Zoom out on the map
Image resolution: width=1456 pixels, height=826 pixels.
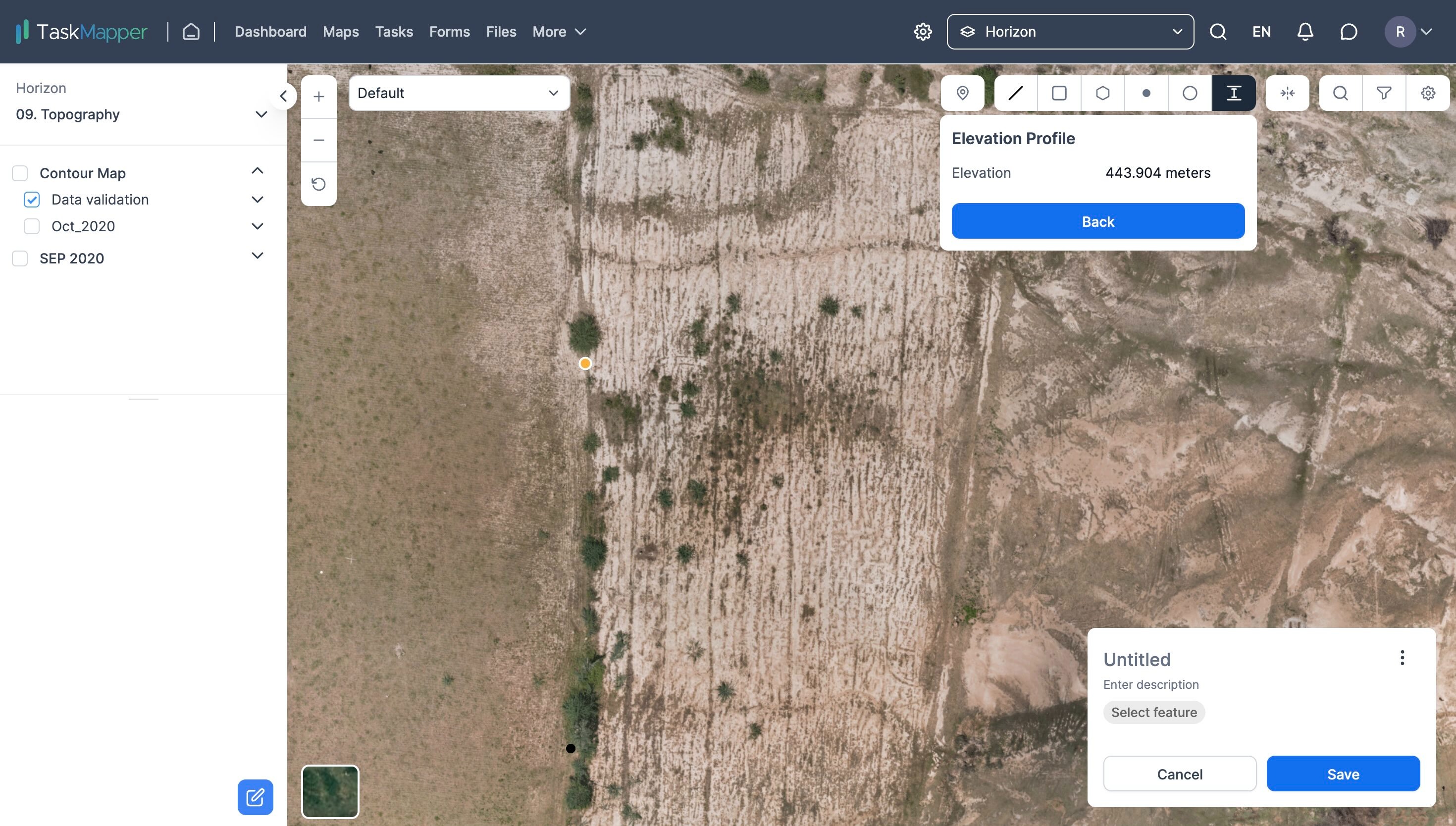tap(319, 140)
